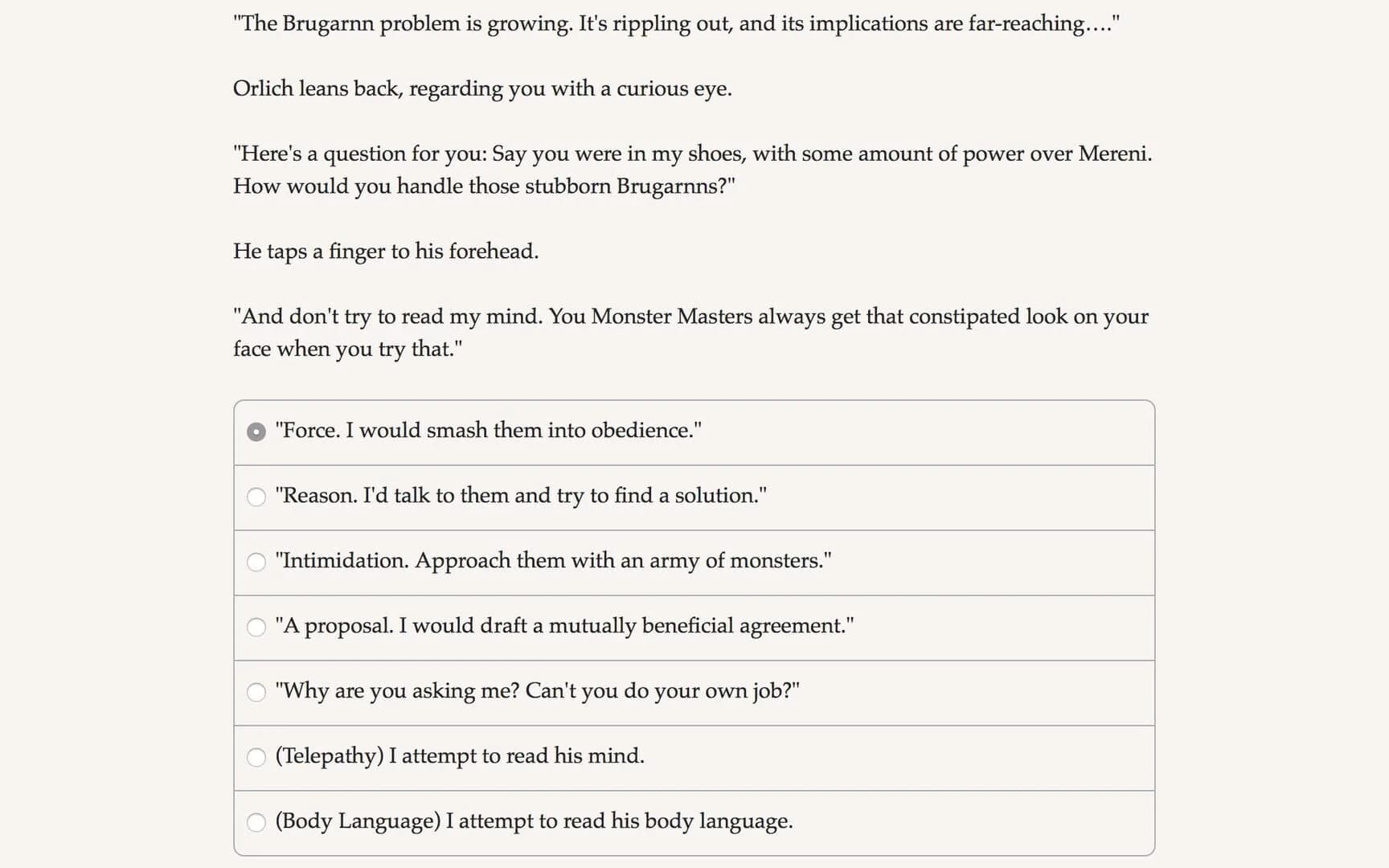Click the radio circle beside the Telepathy choice
The image size is (1389, 868).
click(257, 756)
